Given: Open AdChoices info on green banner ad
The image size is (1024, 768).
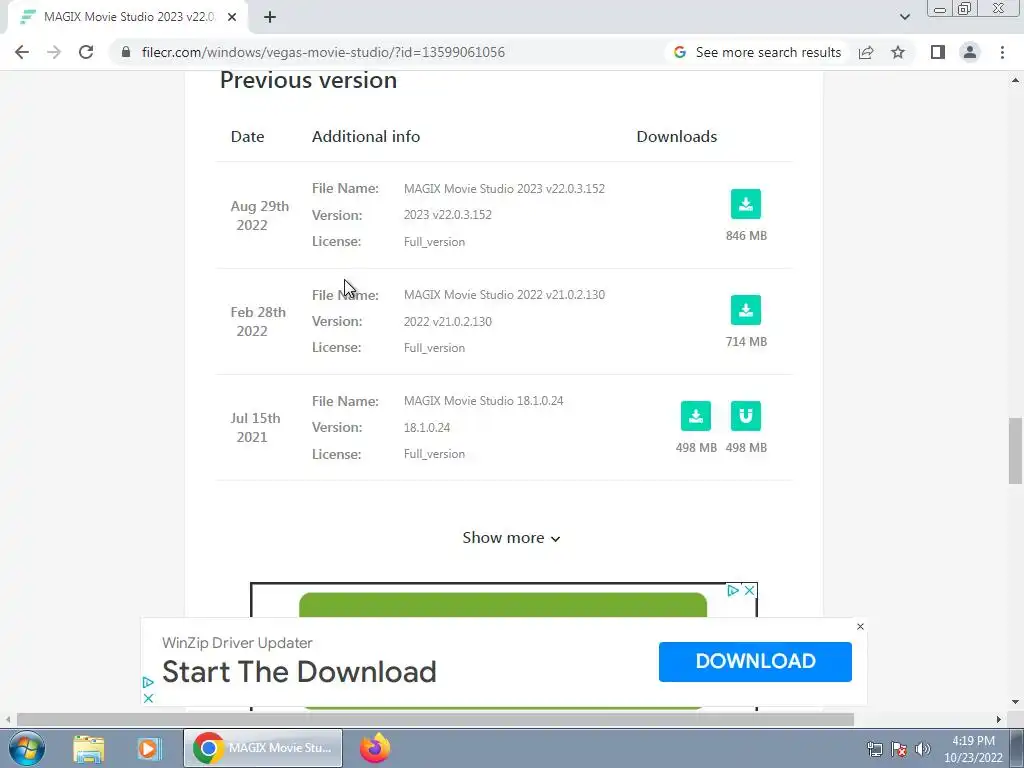Looking at the screenshot, I should [x=733, y=590].
